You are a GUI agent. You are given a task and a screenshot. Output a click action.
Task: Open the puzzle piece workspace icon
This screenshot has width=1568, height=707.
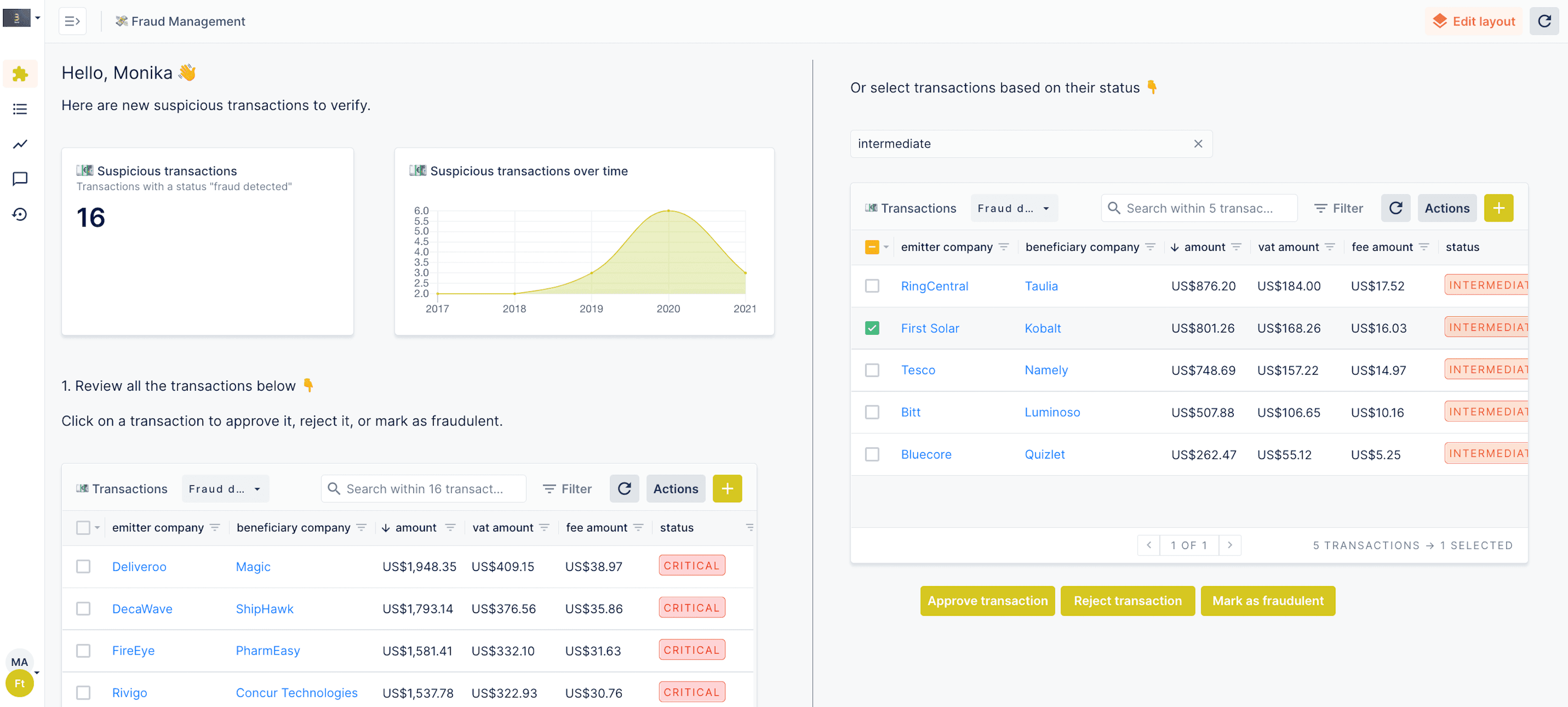click(20, 74)
